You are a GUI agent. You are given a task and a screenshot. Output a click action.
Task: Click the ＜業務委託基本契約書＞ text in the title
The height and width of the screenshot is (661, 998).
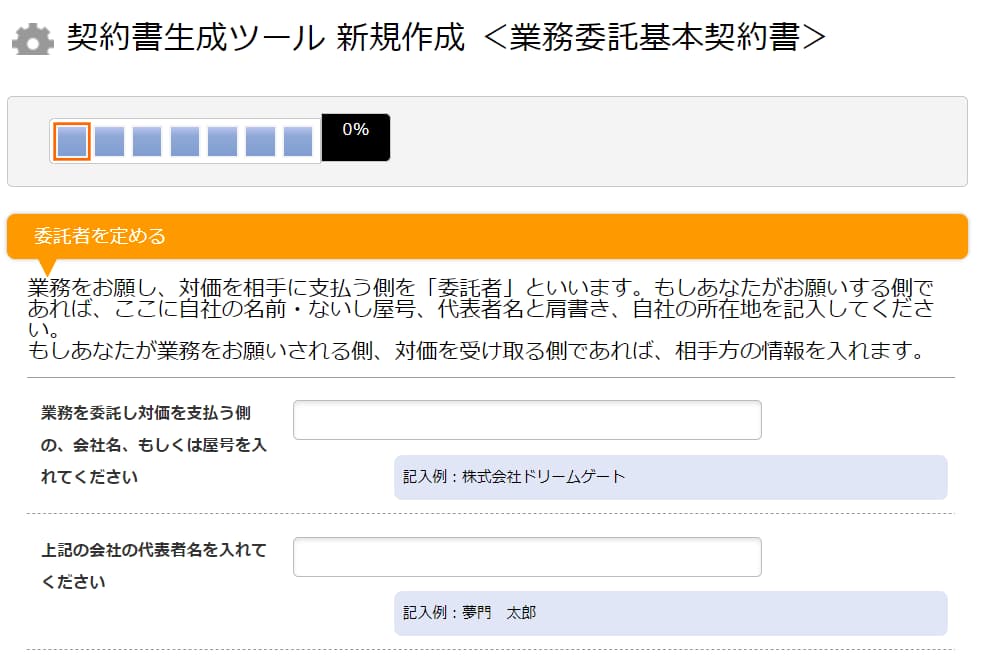[654, 38]
